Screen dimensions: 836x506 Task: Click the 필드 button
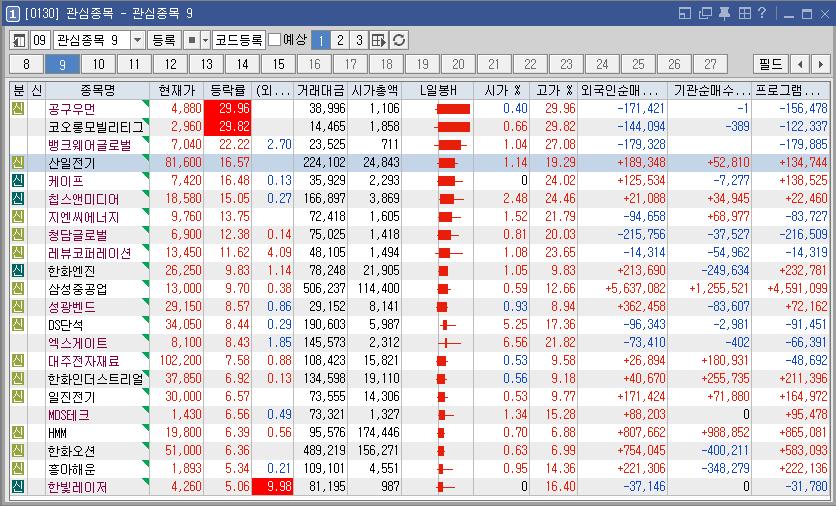point(771,65)
